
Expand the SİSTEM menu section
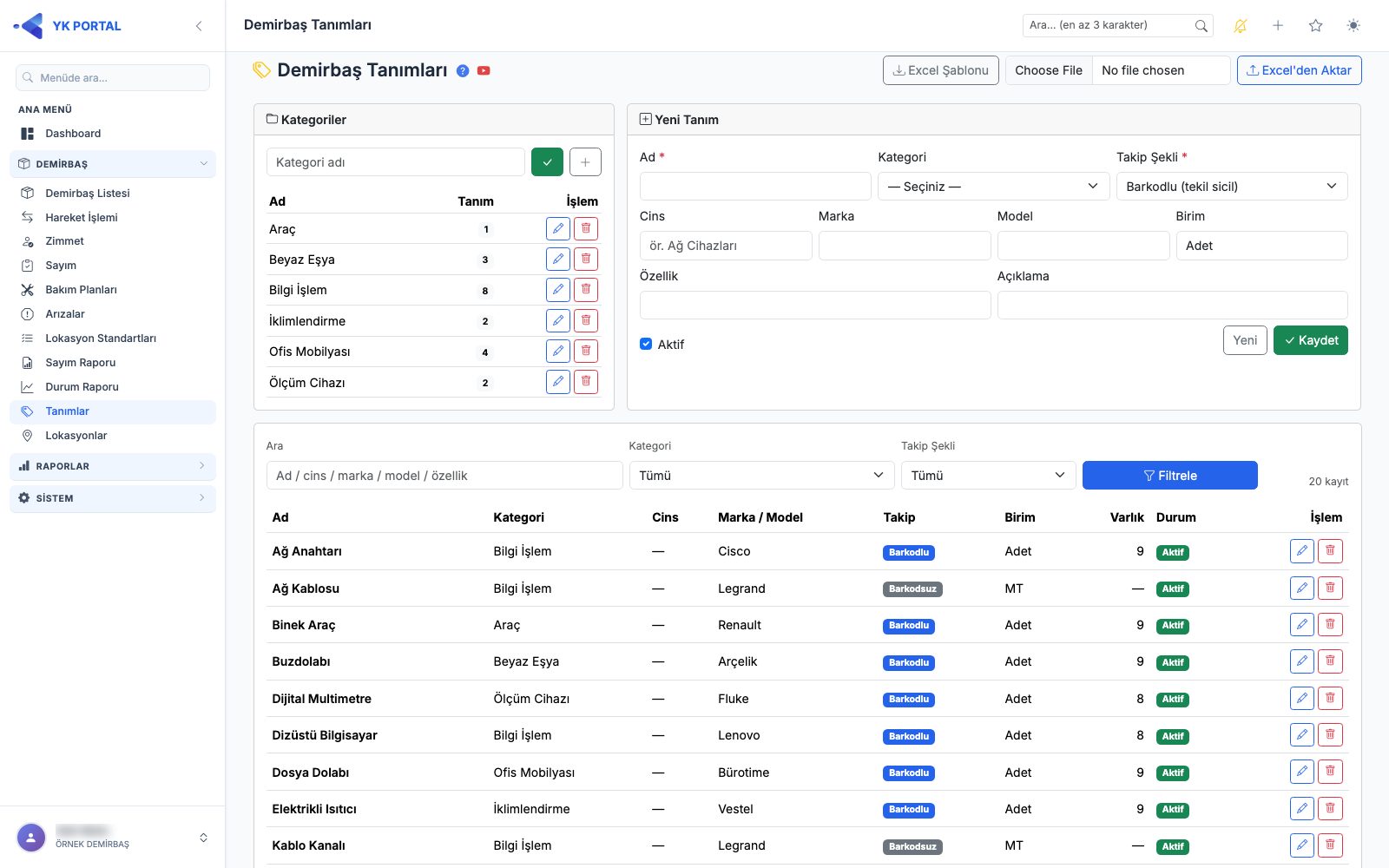(113, 498)
